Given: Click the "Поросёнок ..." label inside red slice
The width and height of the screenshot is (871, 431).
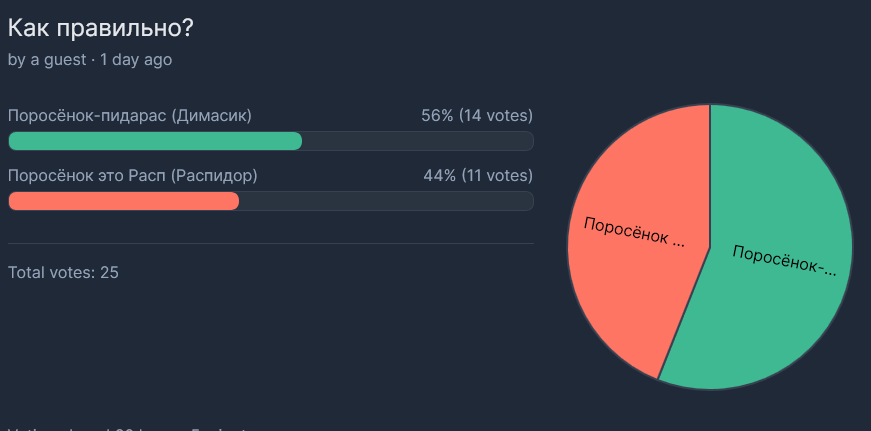Looking at the screenshot, I should [634, 232].
